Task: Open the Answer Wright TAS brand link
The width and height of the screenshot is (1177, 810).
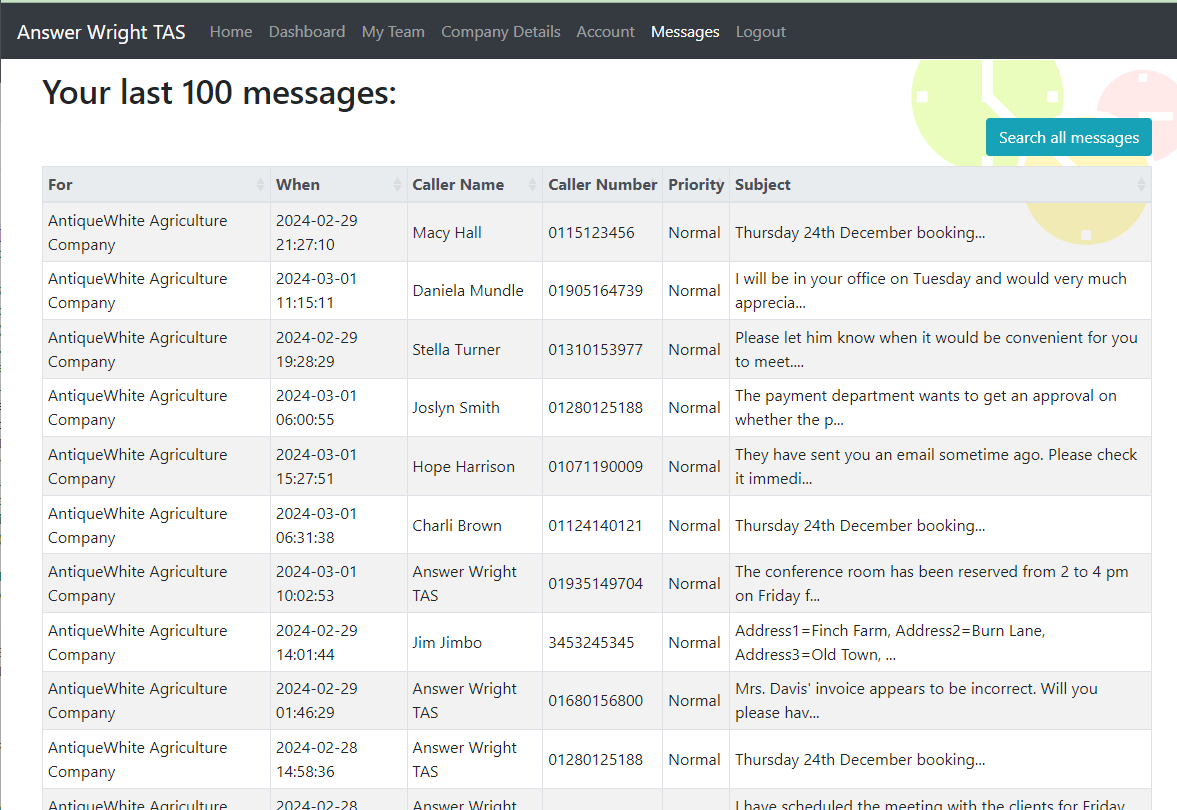Action: pos(101,32)
